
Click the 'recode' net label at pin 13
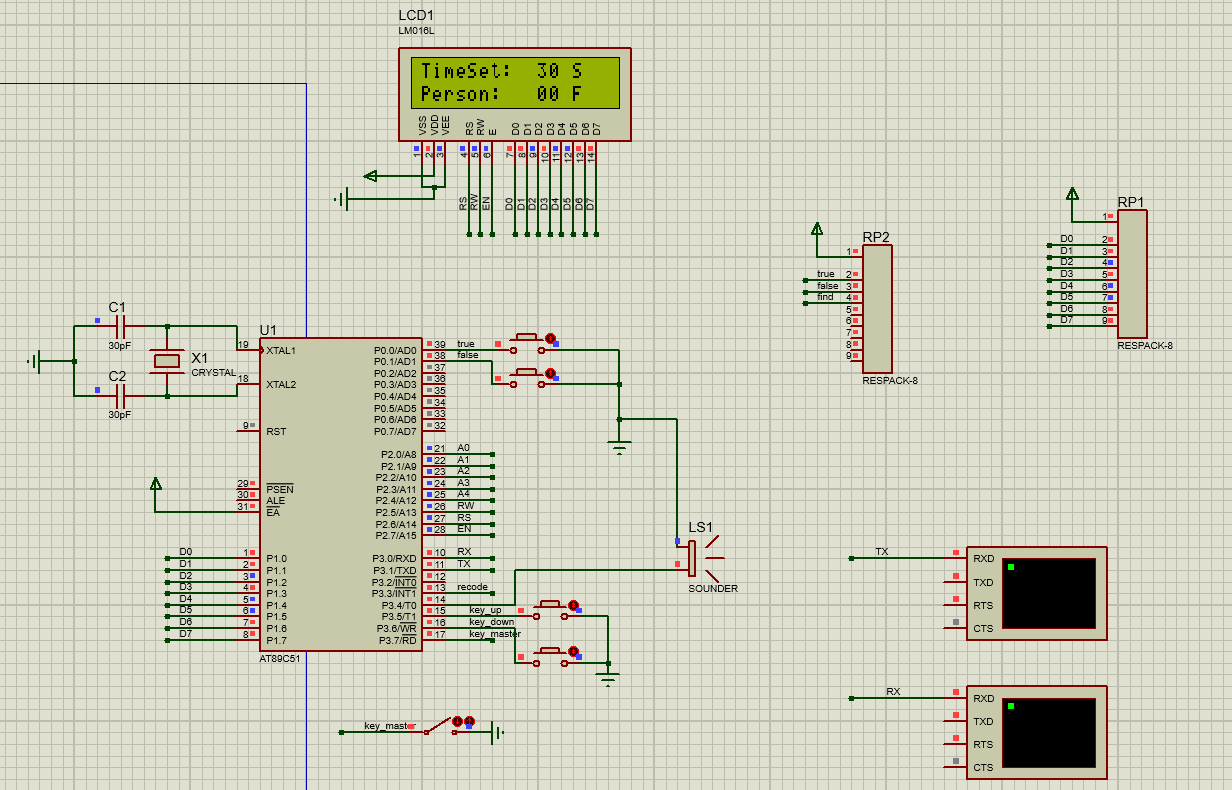[472, 587]
